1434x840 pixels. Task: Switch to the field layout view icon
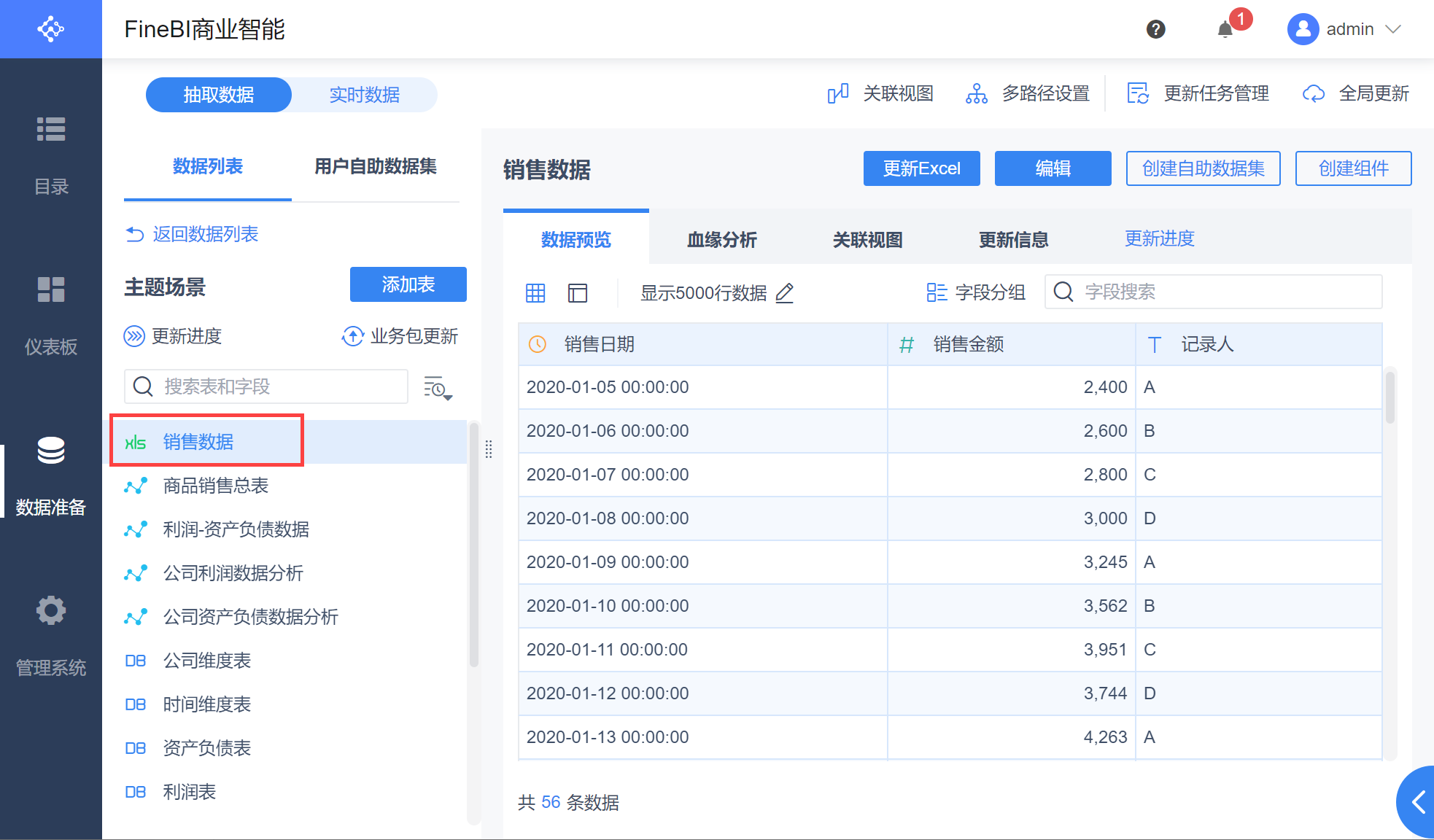tap(578, 293)
